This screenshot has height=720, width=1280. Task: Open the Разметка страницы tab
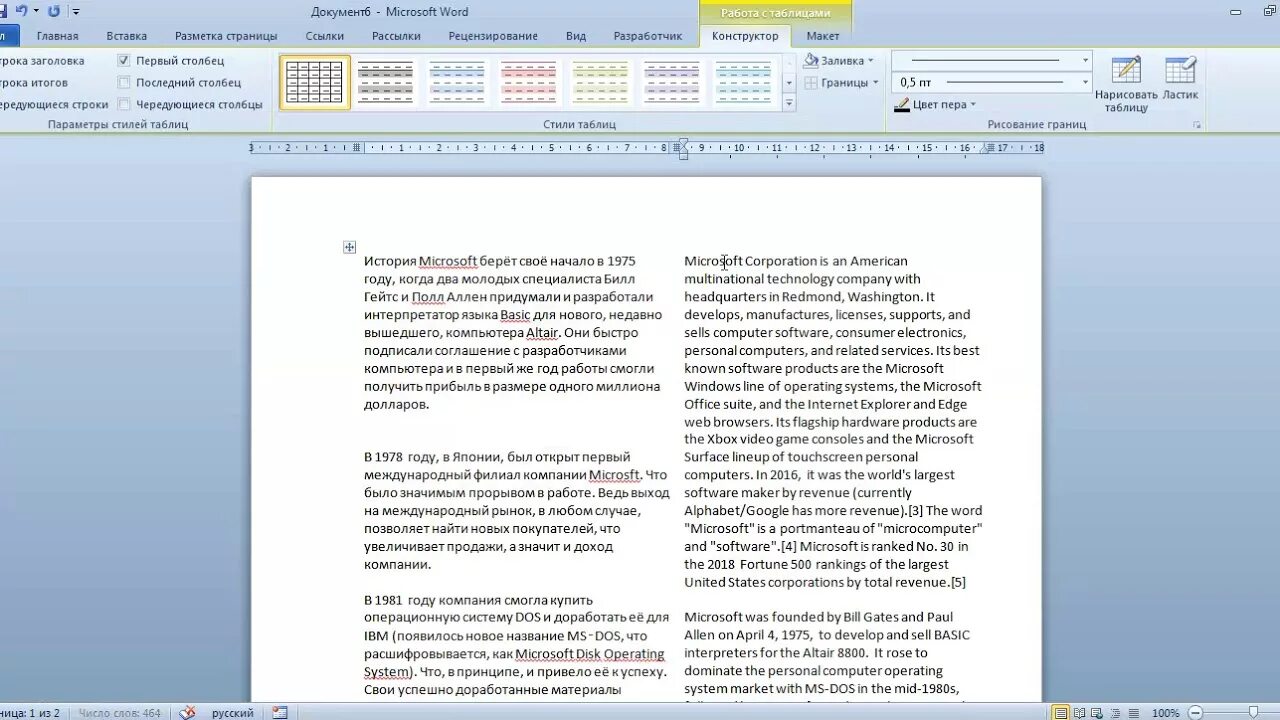tap(226, 36)
